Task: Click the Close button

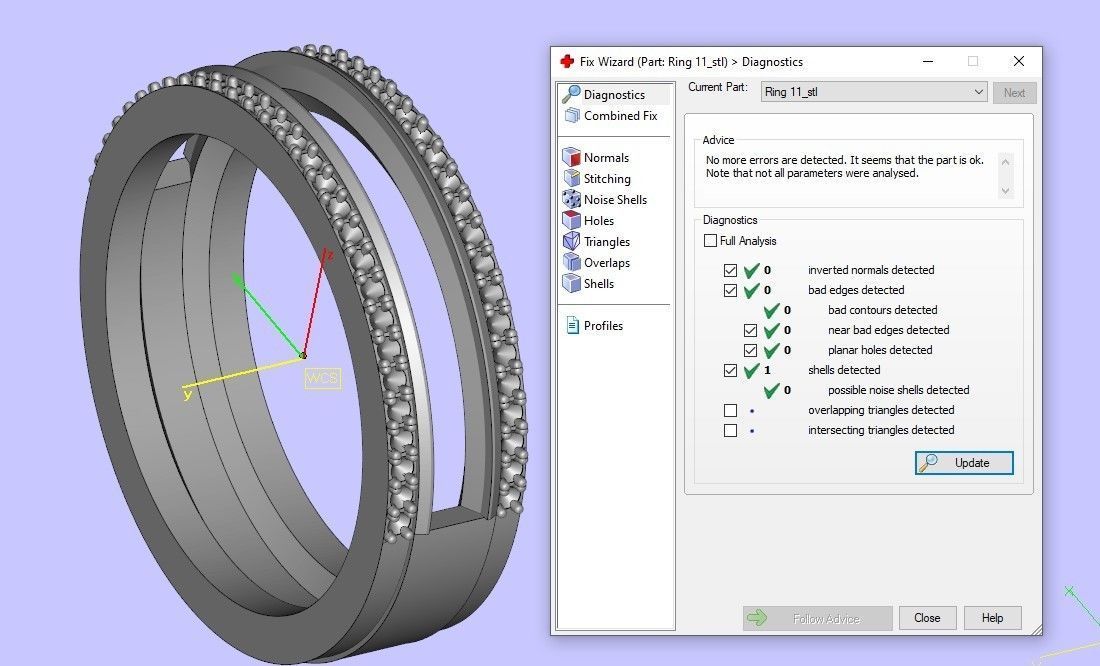Action: click(927, 618)
